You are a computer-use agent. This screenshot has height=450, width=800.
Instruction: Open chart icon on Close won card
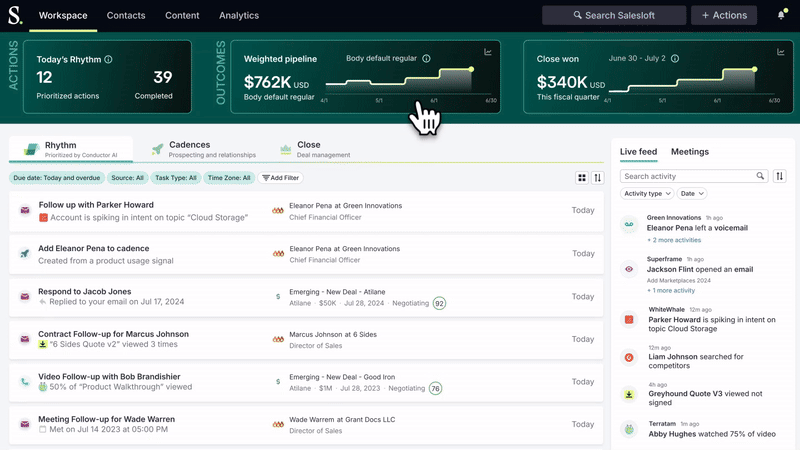pos(781,52)
